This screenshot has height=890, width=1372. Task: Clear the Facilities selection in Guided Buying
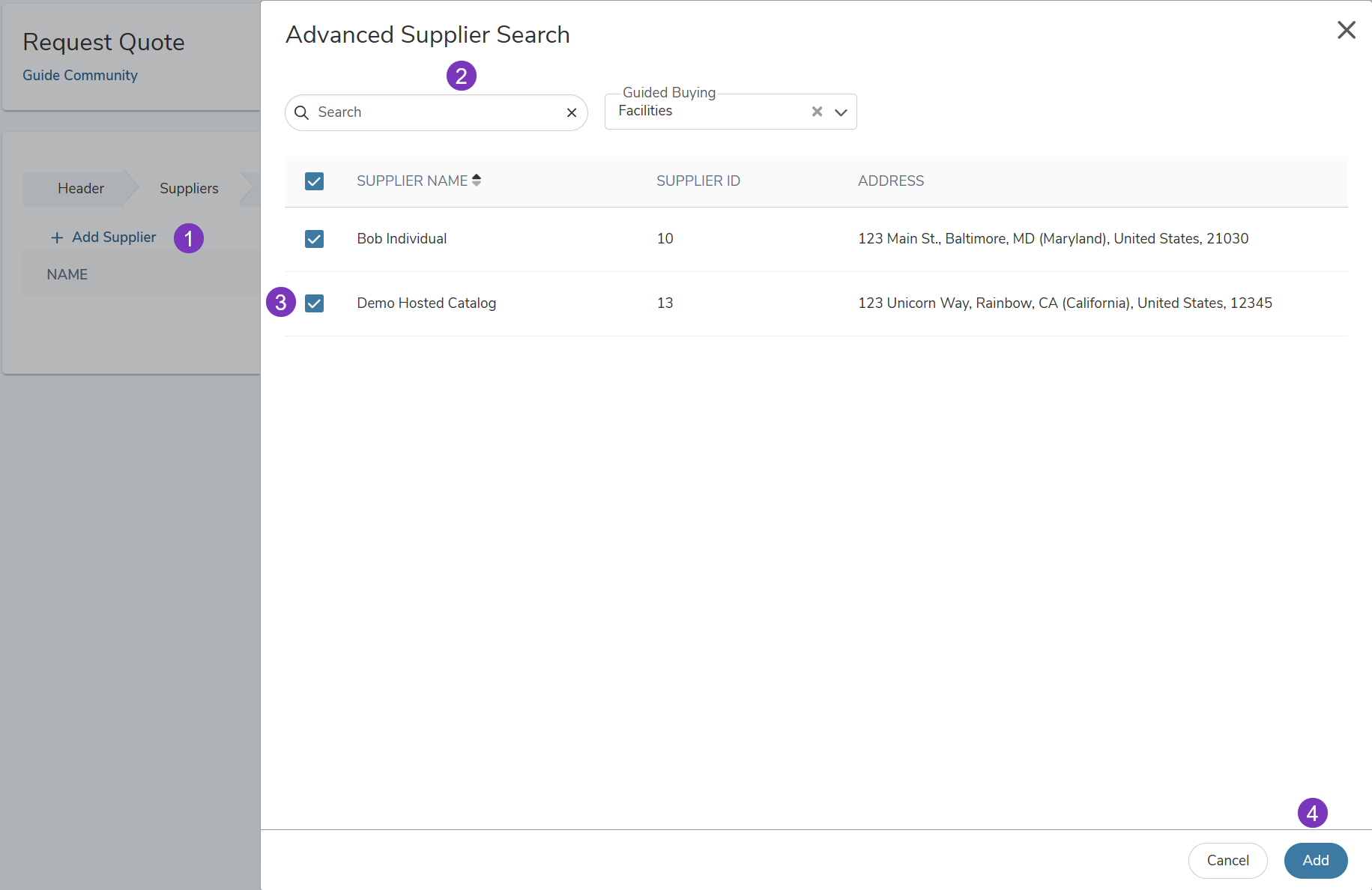pyautogui.click(x=817, y=112)
